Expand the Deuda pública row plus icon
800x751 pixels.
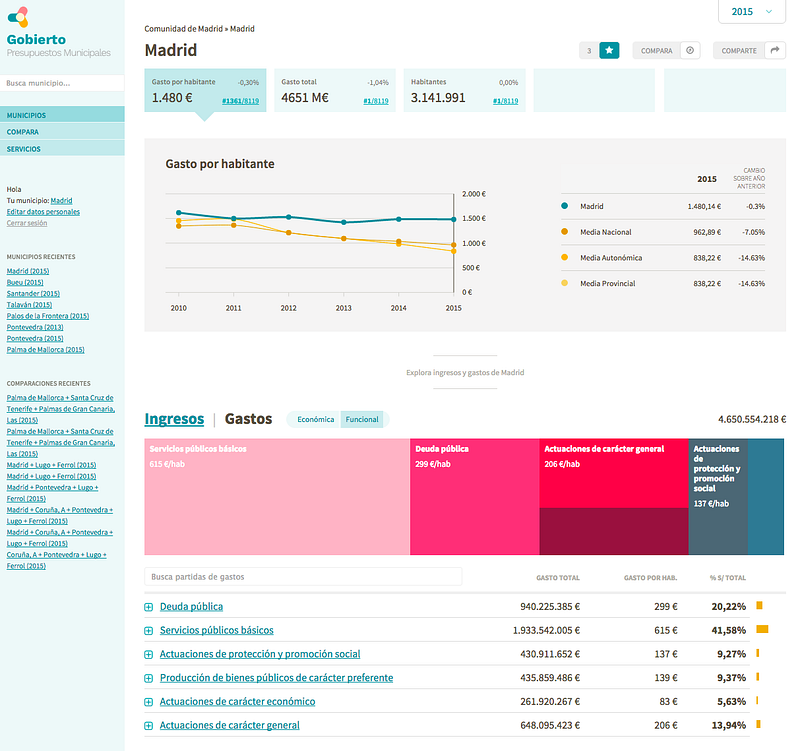click(x=148, y=607)
